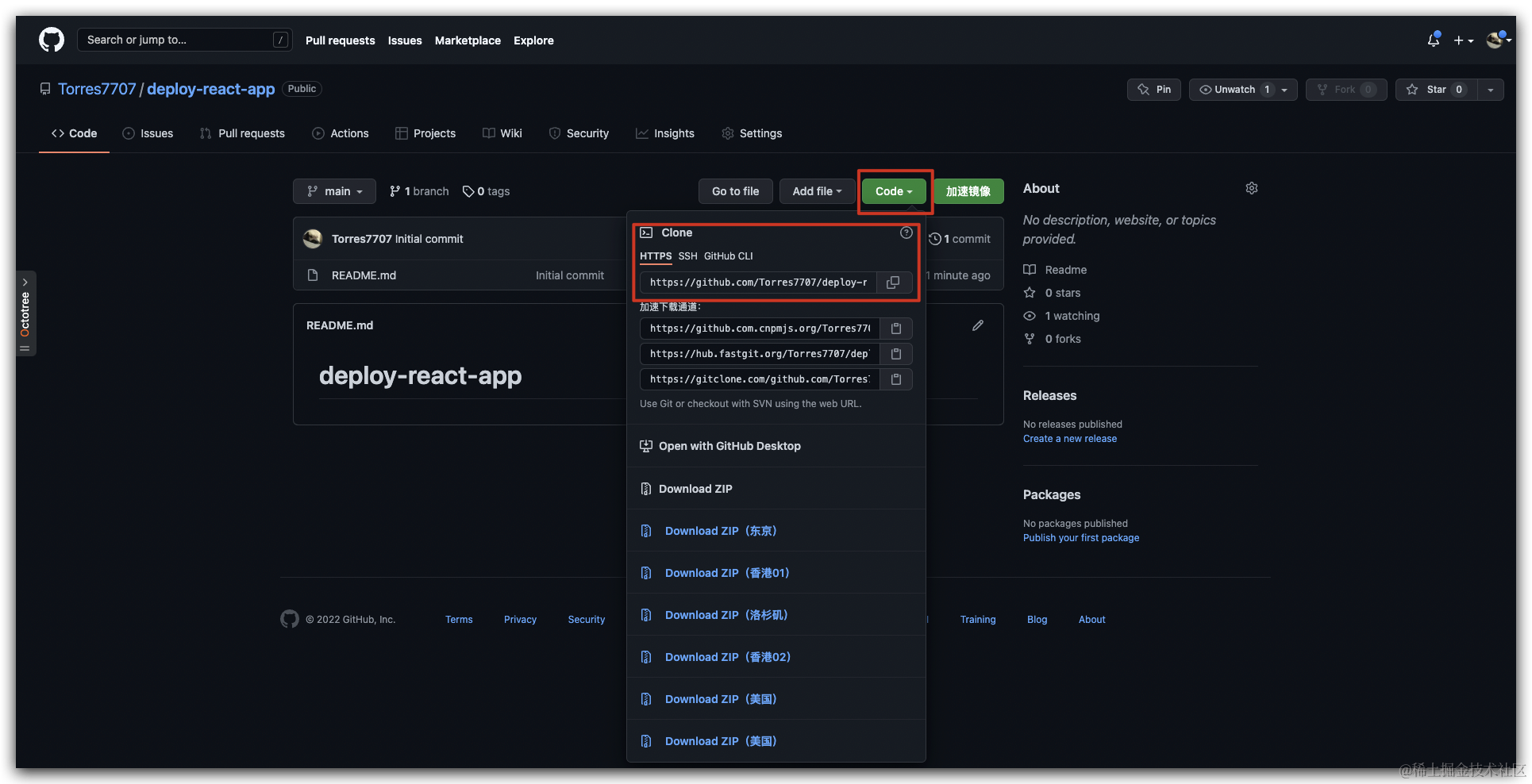
Task: View the 0 tags link
Action: [487, 191]
